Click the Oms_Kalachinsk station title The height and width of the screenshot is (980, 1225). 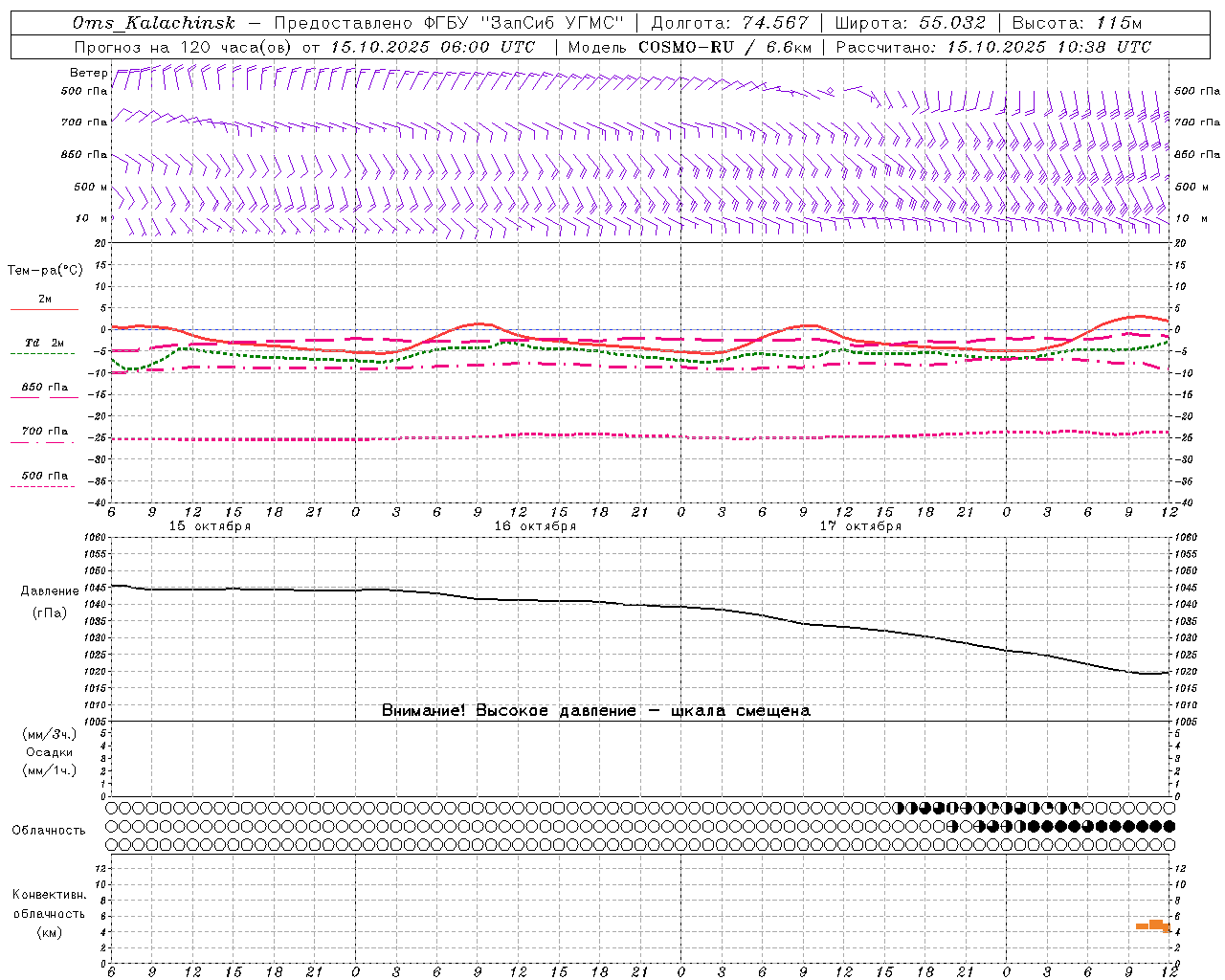coord(153,24)
